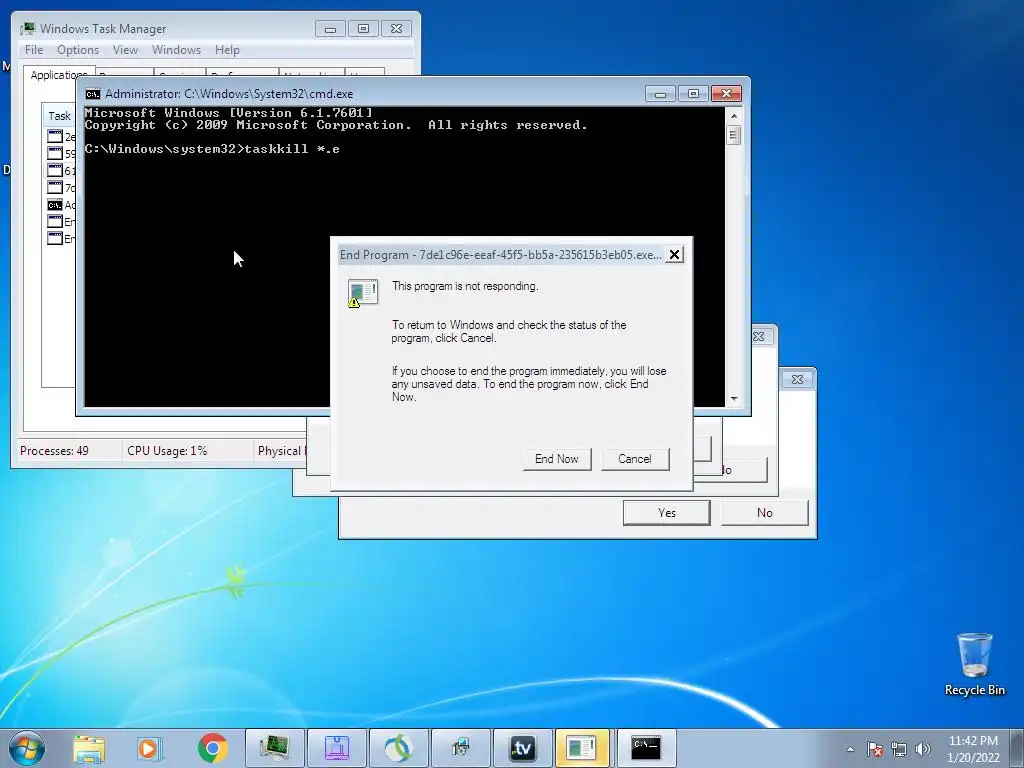Viewport: 1024px width, 768px height.
Task: Switch to cmd.exe taskbar button
Action: click(646, 748)
